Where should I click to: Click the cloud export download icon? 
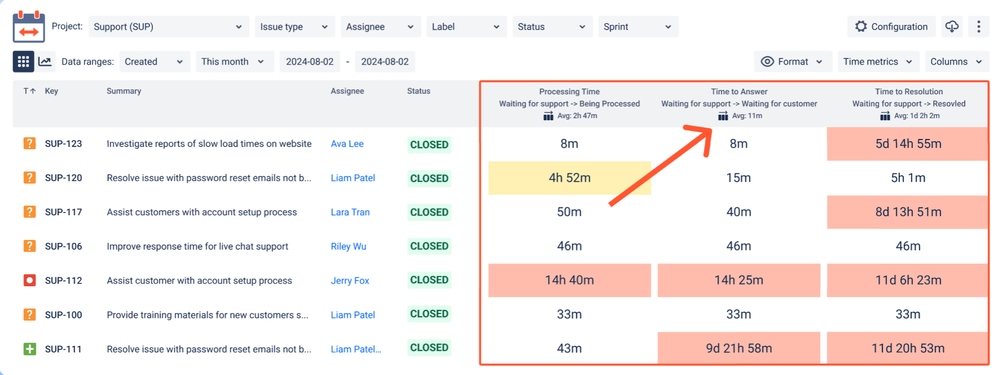[952, 27]
